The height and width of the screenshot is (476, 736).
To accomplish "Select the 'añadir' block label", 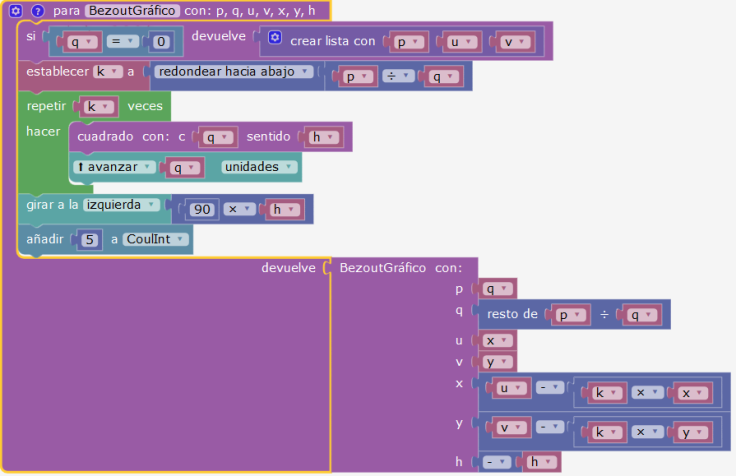I will coord(45,239).
